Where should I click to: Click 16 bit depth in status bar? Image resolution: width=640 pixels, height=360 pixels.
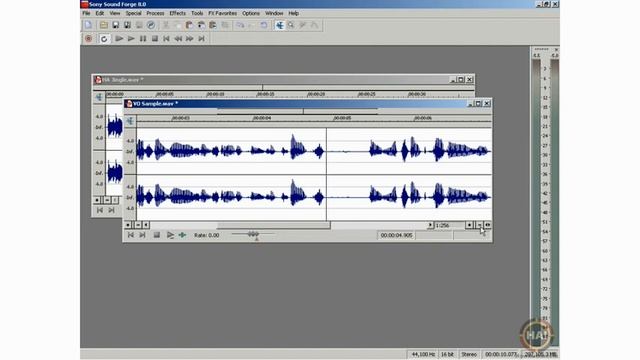coord(447,354)
